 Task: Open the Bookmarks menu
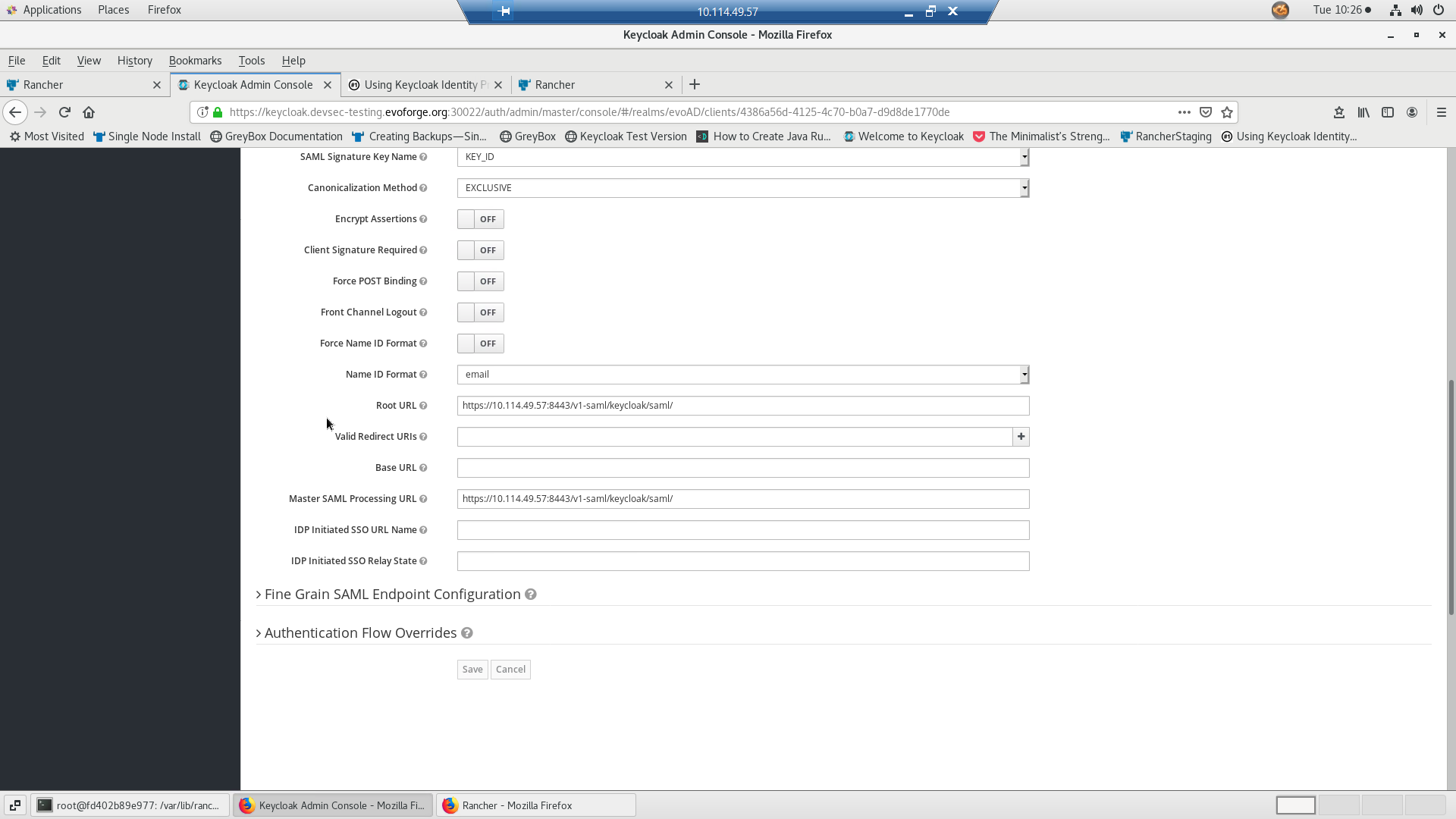tap(195, 61)
